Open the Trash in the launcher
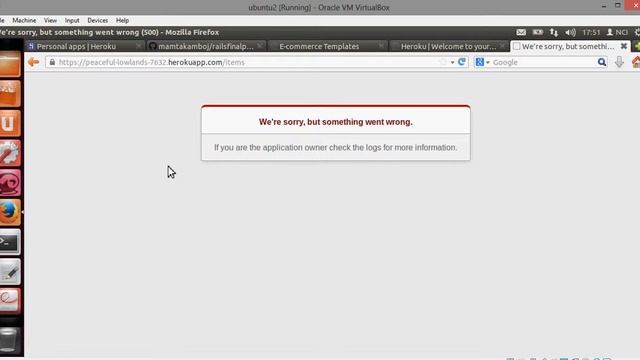Image resolution: width=640 pixels, height=360 pixels. [9, 340]
